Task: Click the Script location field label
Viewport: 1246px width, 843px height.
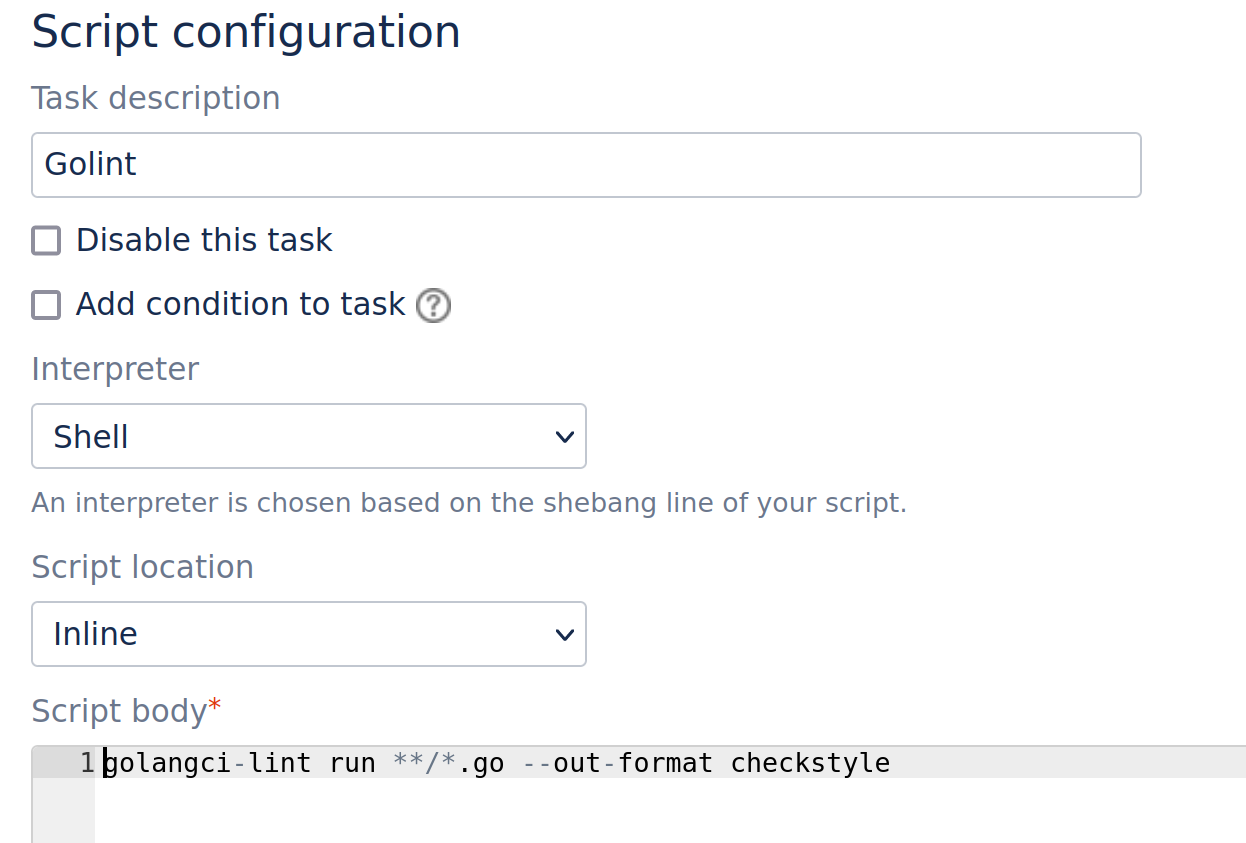Action: (x=142, y=568)
